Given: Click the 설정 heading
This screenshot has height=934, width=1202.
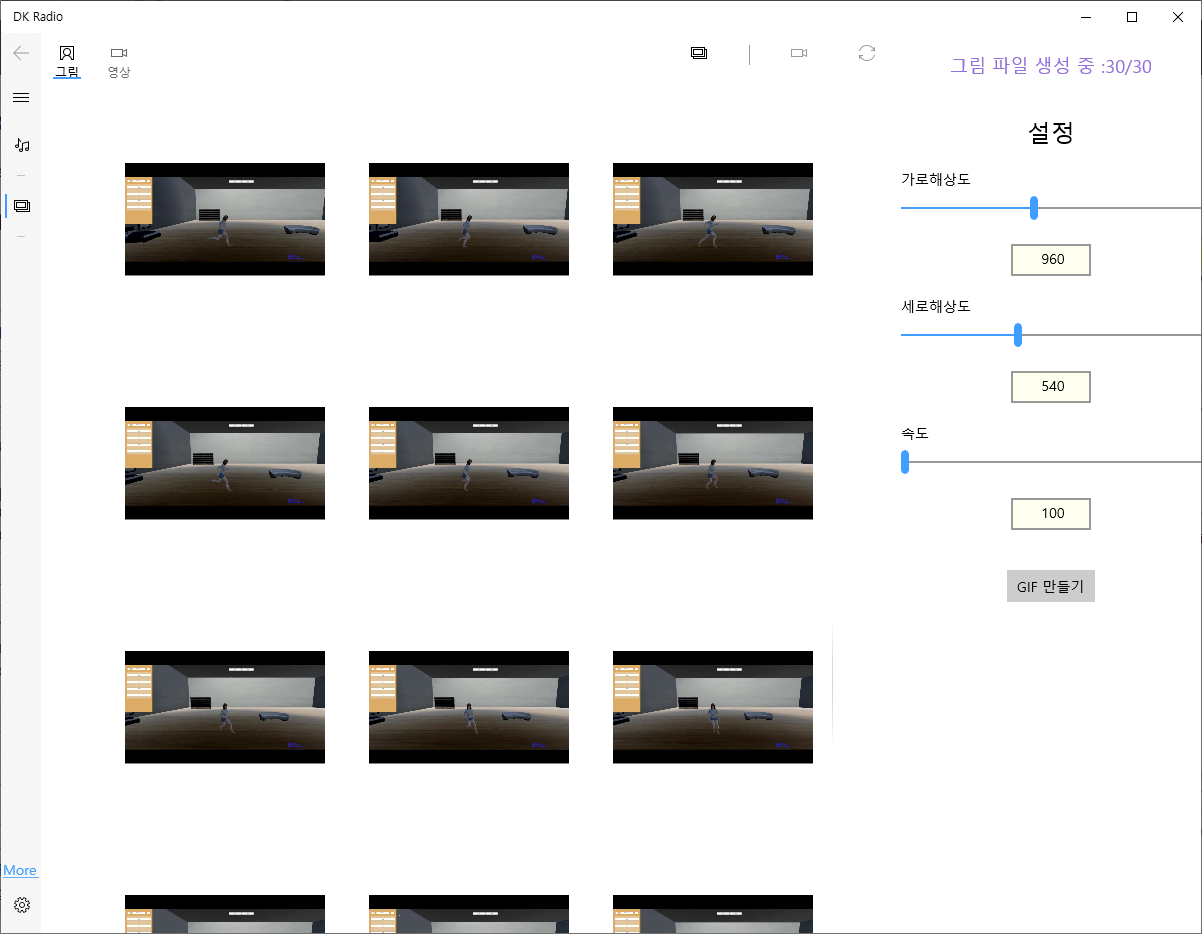Looking at the screenshot, I should pos(1051,132).
